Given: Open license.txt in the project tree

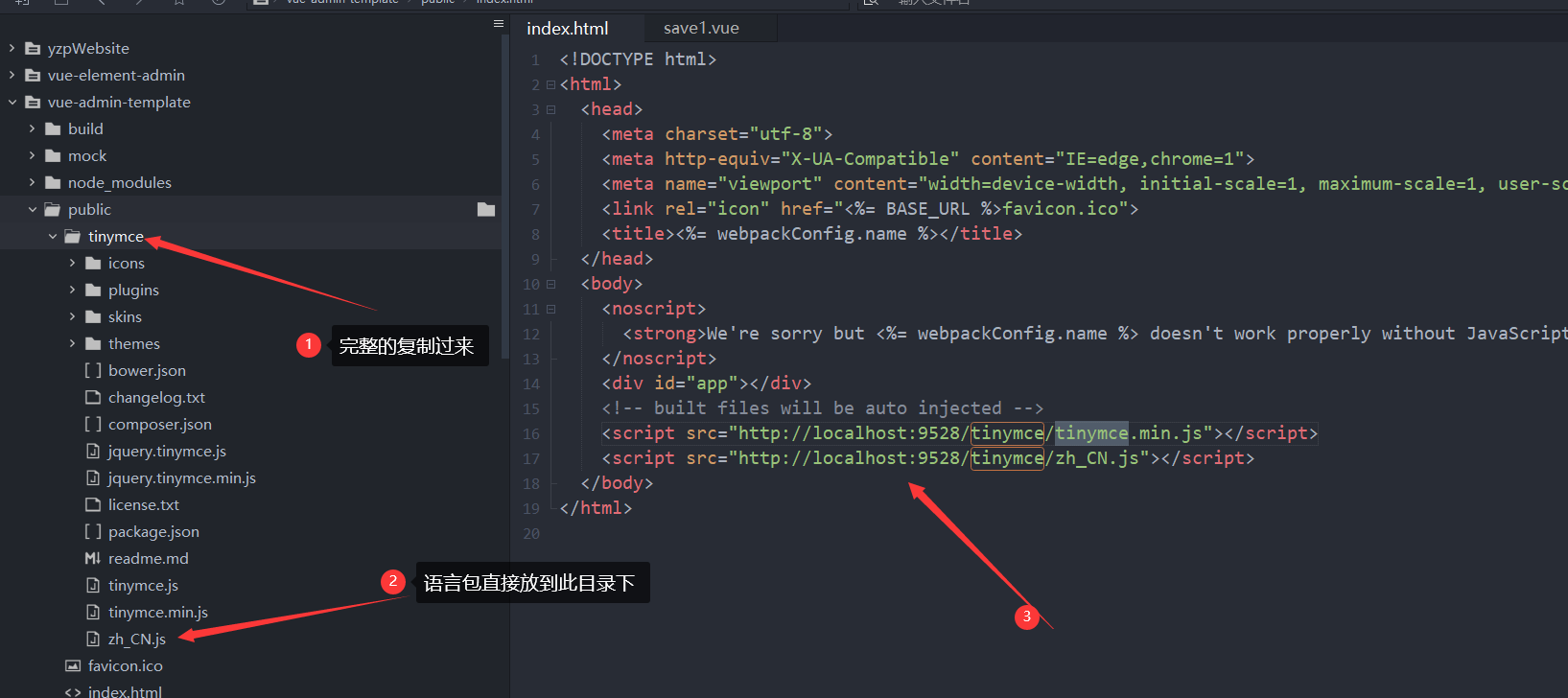Looking at the screenshot, I should pyautogui.click(x=144, y=504).
